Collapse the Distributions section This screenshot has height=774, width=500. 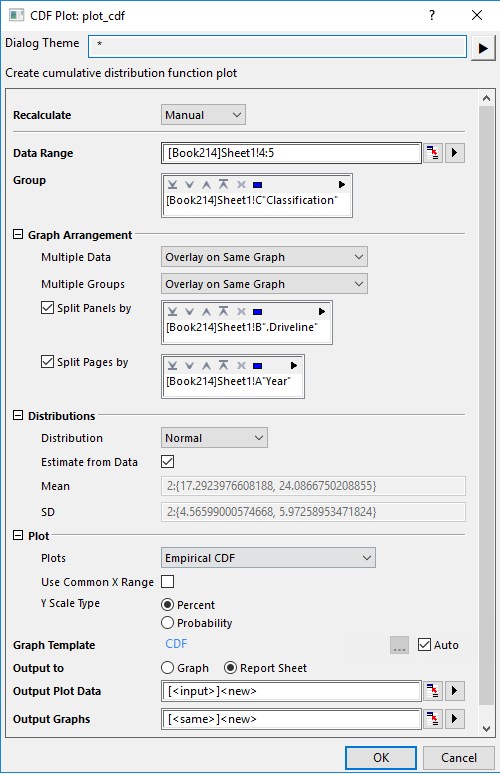coord(18,416)
